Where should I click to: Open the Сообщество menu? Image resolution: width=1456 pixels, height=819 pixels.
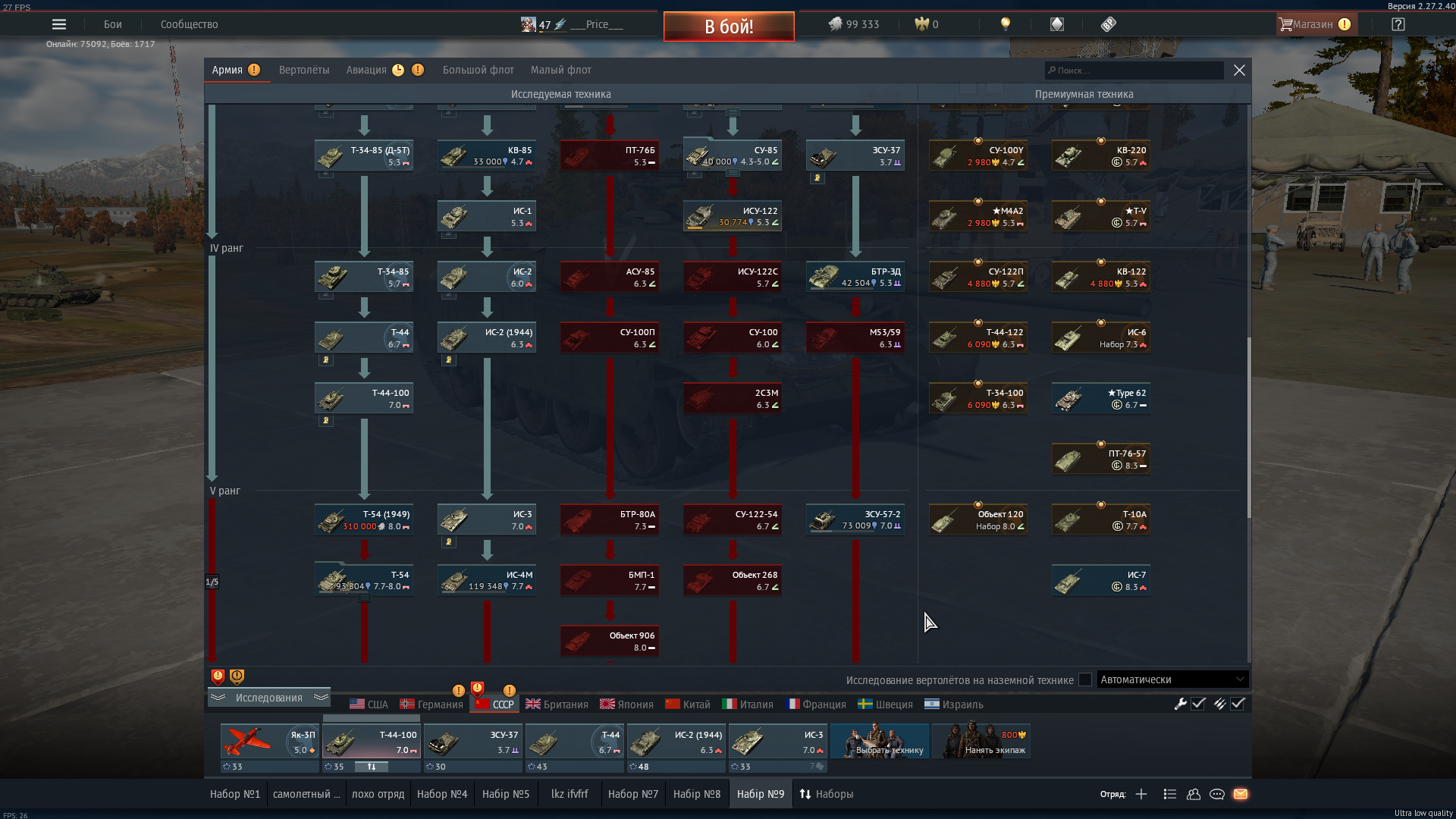(190, 24)
